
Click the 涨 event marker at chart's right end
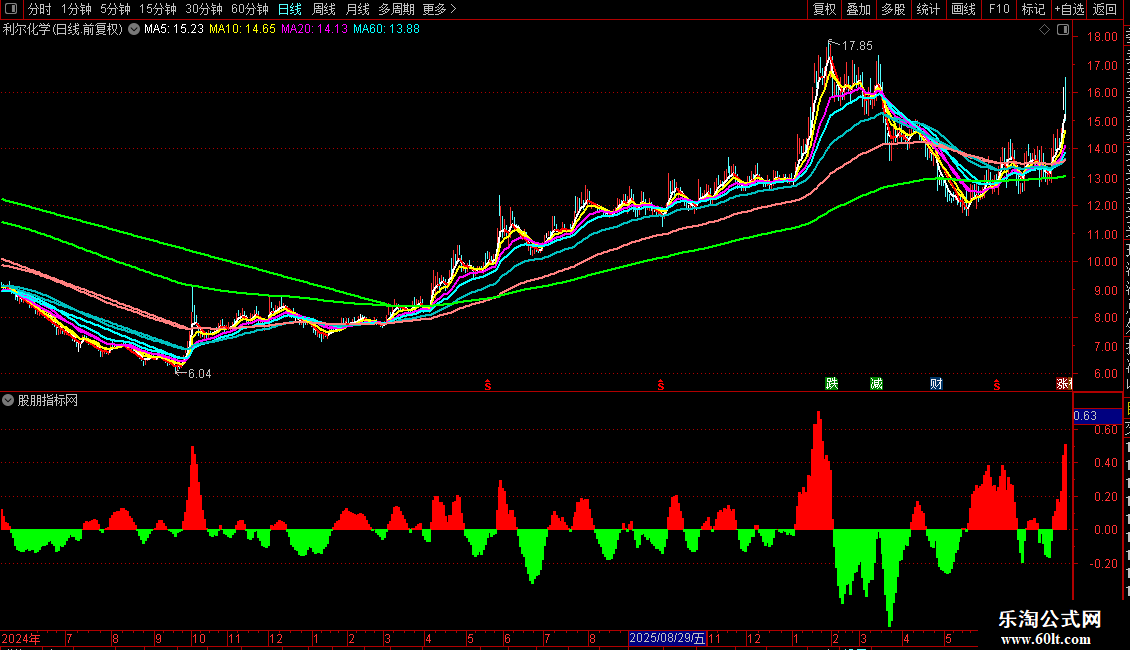pos(1064,383)
